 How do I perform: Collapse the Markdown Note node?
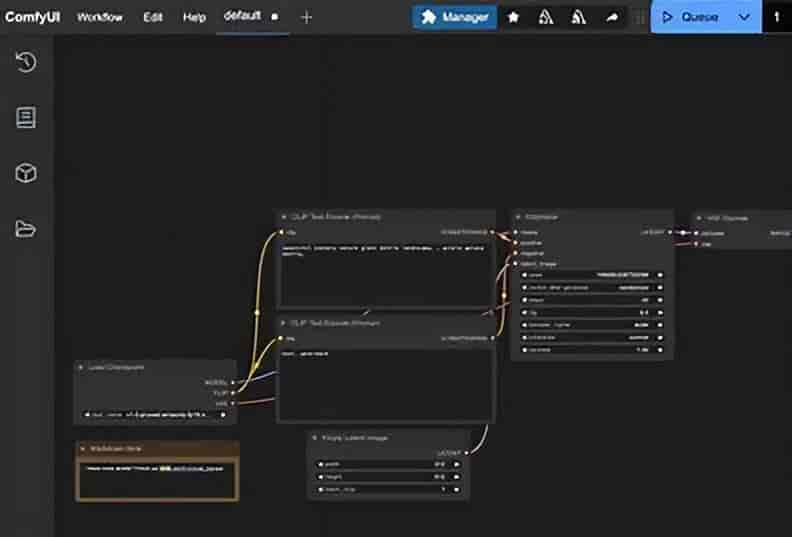coord(83,449)
